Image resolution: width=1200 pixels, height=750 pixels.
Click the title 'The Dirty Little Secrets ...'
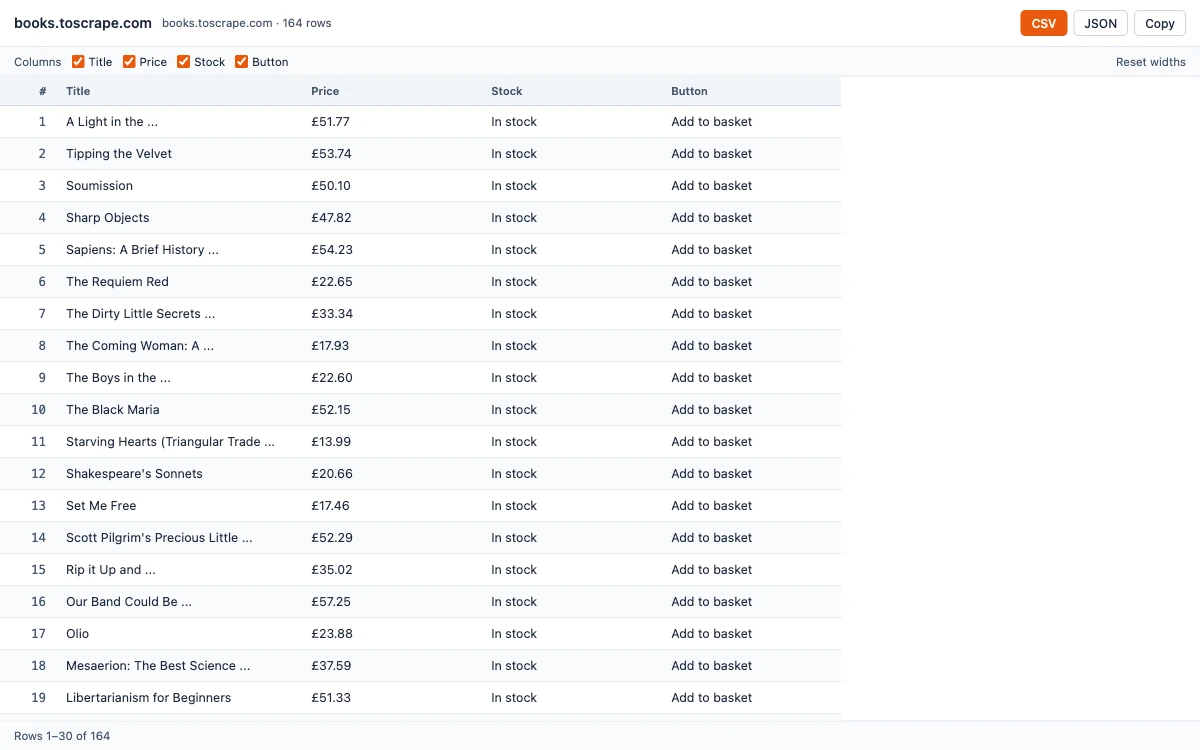point(141,314)
